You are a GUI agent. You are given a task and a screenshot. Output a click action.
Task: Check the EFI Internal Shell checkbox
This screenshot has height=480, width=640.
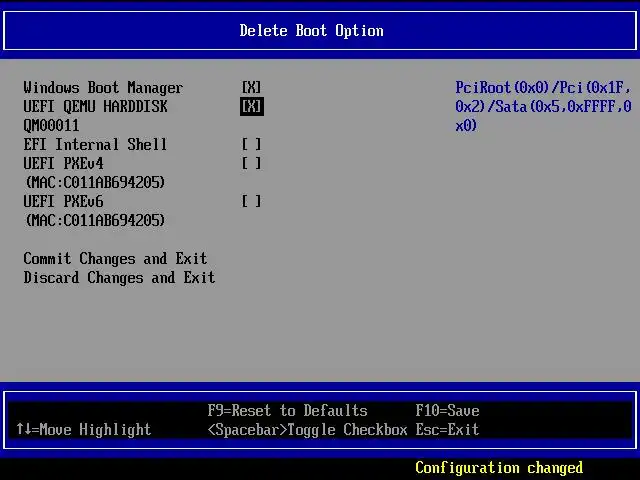(x=251, y=144)
